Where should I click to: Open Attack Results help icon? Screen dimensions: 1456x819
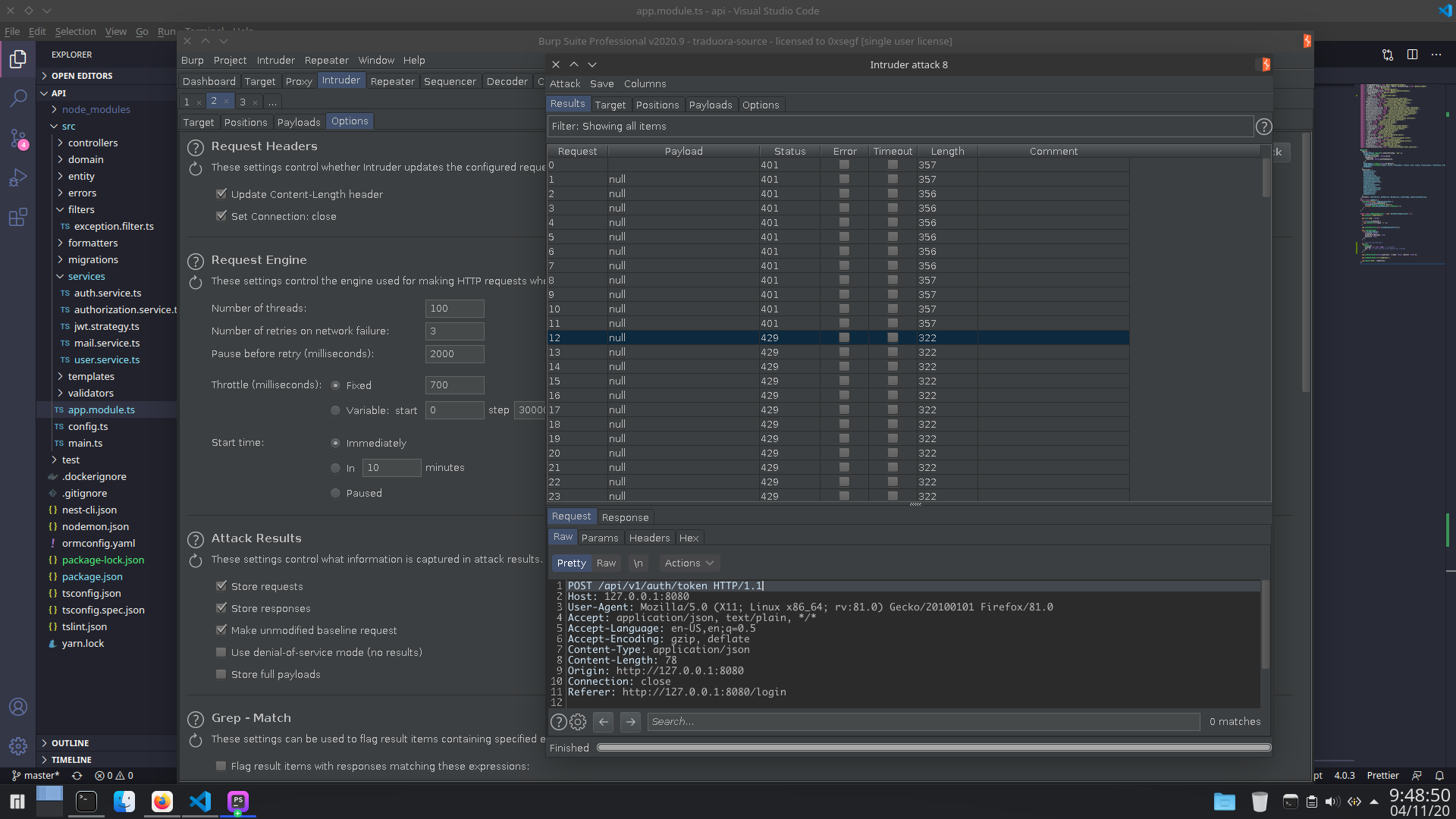196,539
